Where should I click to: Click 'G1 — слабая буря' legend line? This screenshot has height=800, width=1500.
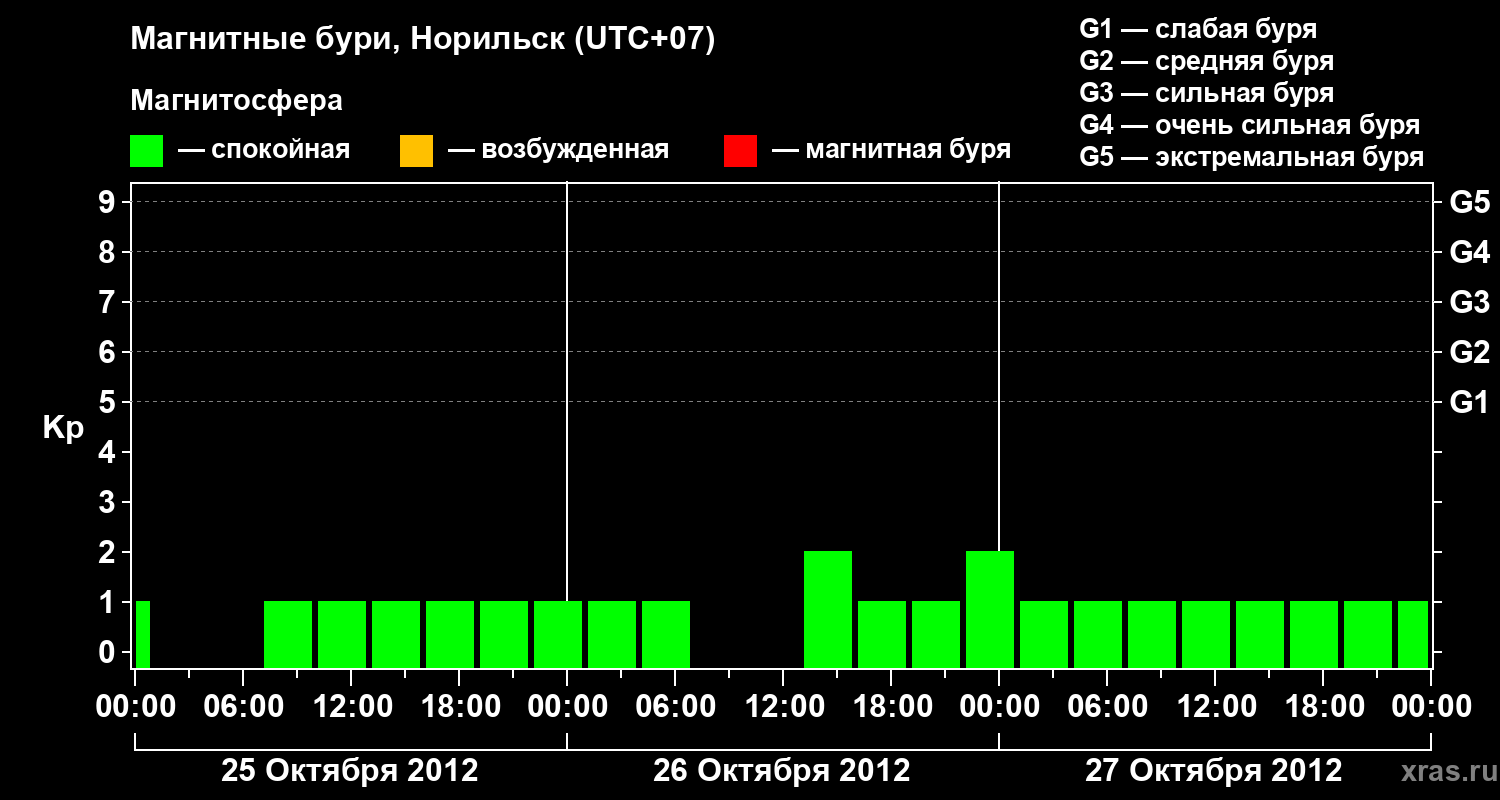coord(1198,28)
